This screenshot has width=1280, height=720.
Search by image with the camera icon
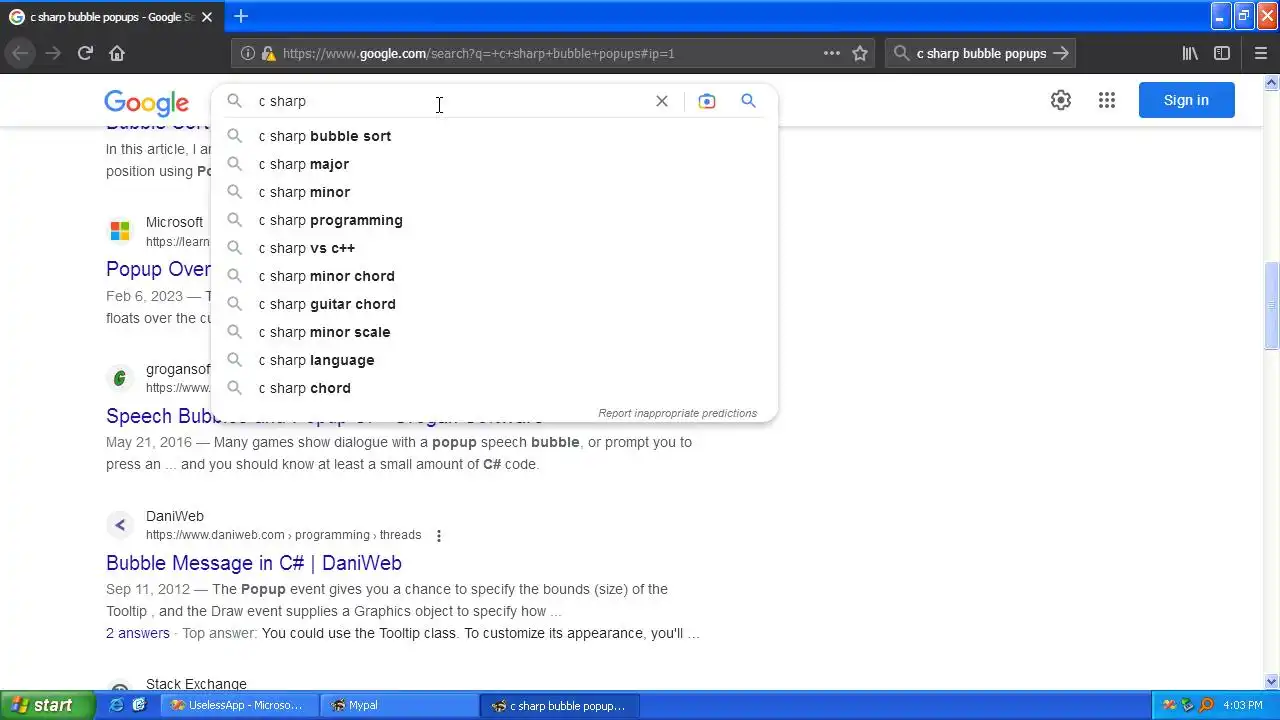tap(707, 101)
